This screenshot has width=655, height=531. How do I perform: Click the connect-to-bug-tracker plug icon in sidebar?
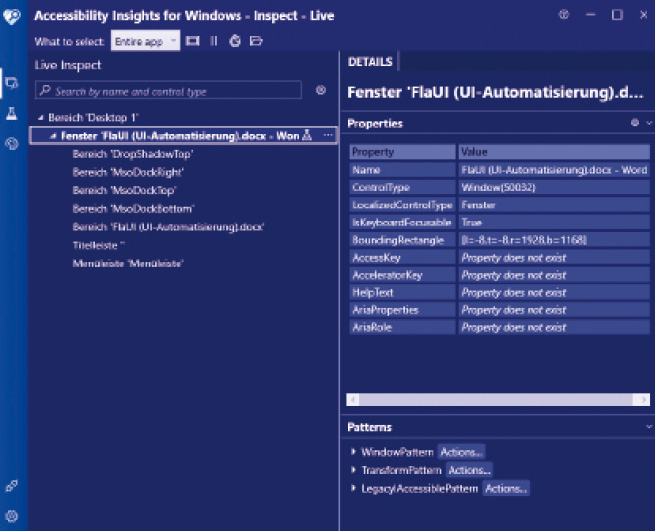(12, 486)
